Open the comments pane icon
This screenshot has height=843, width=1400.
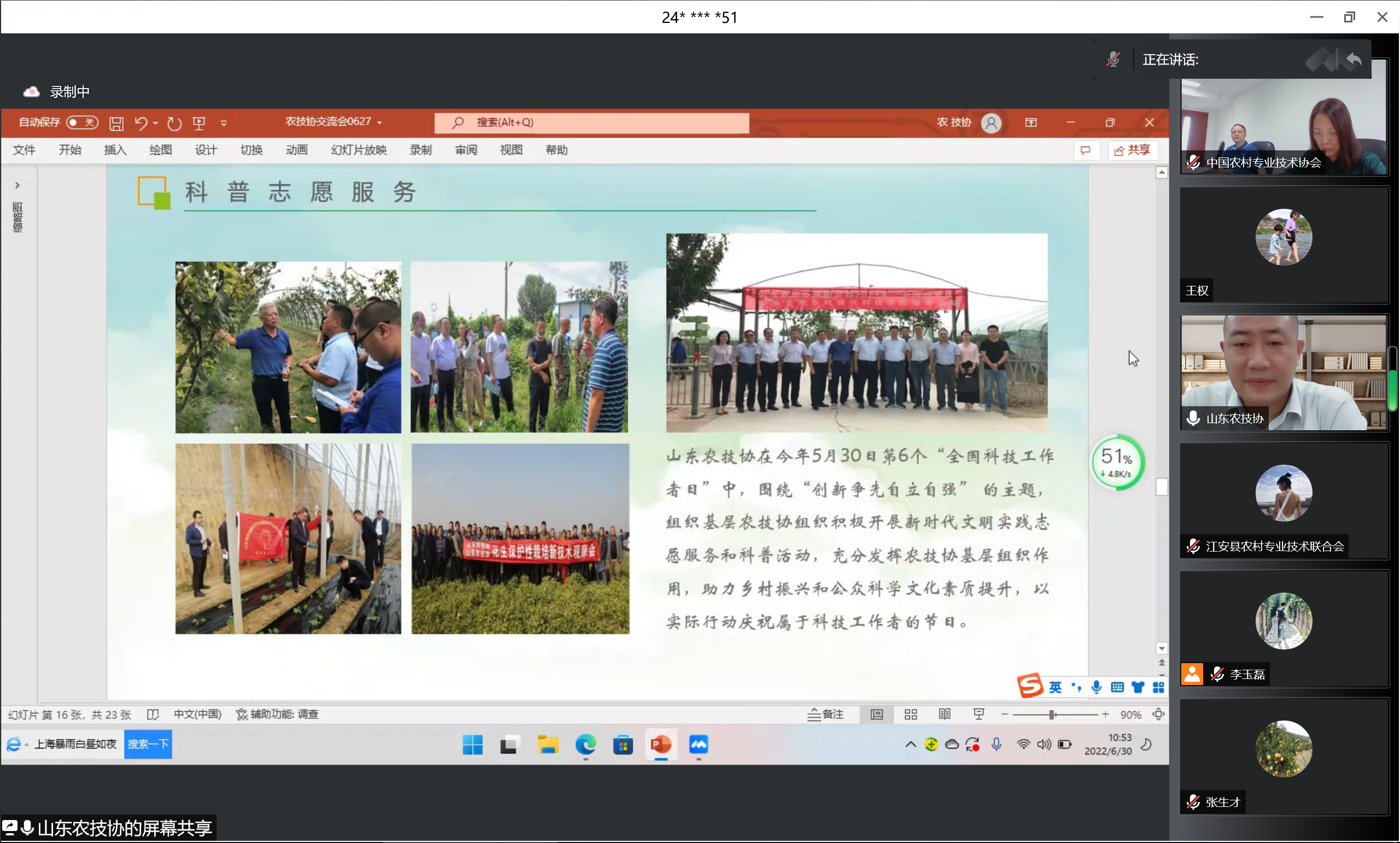coord(1085,150)
